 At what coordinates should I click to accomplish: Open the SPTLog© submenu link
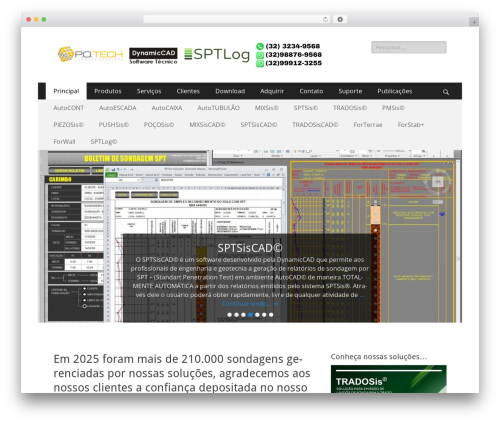click(104, 142)
